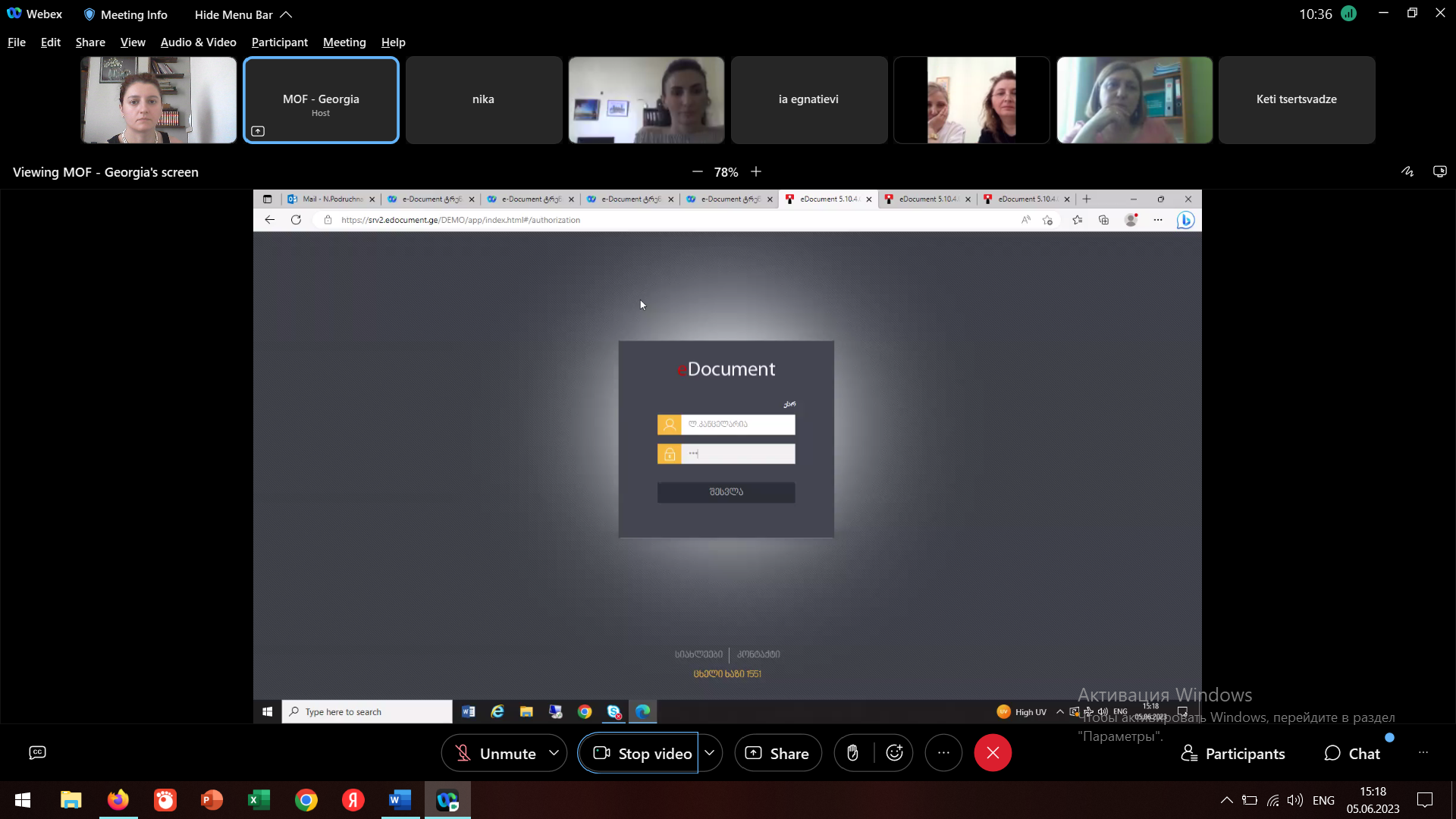Click the Reactions emoji icon

[x=895, y=753]
